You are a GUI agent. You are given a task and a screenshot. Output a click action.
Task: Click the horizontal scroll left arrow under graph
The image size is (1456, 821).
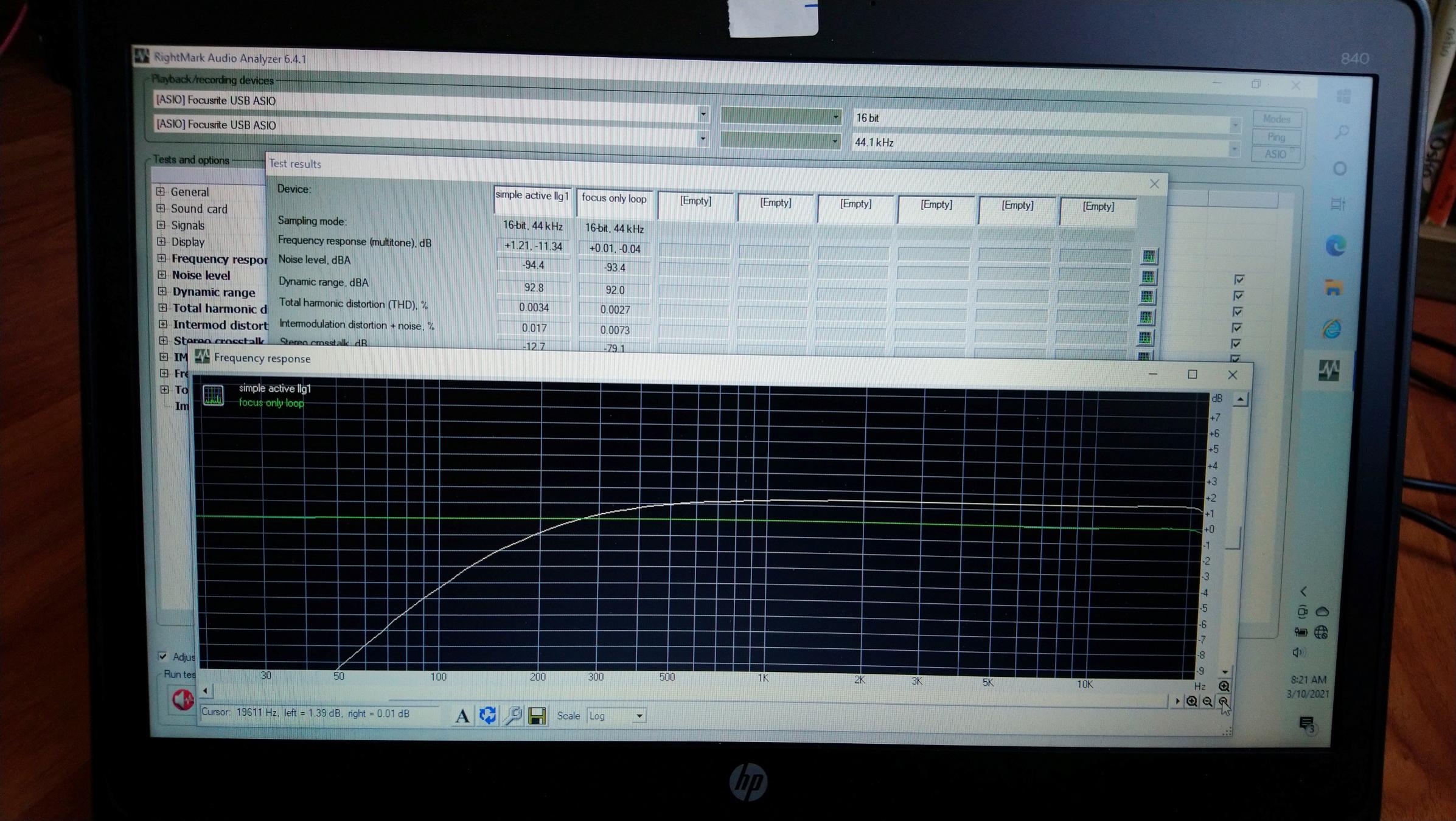[x=206, y=690]
